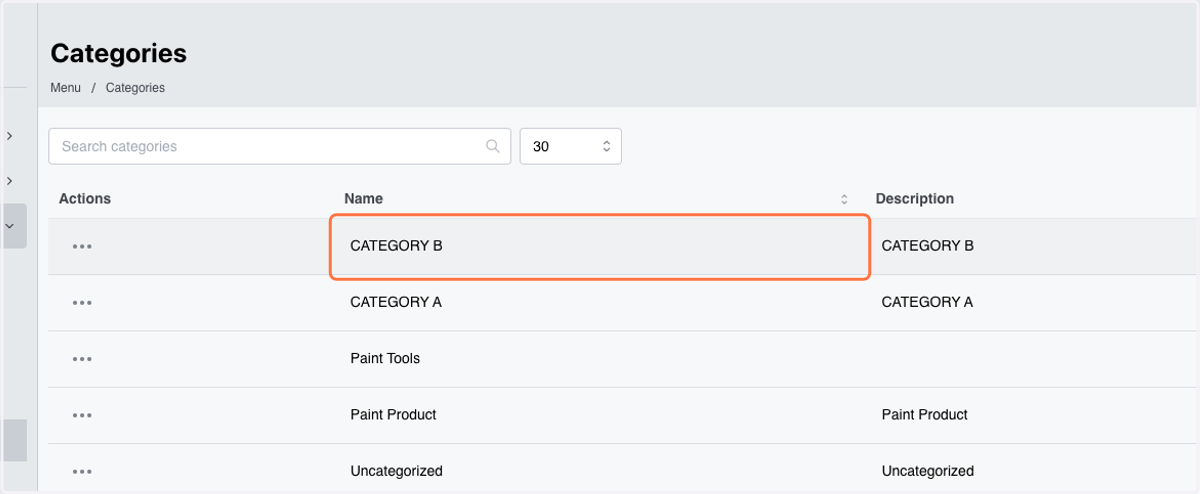
Task: Open actions menu for Paint Product row
Action: pos(82,415)
